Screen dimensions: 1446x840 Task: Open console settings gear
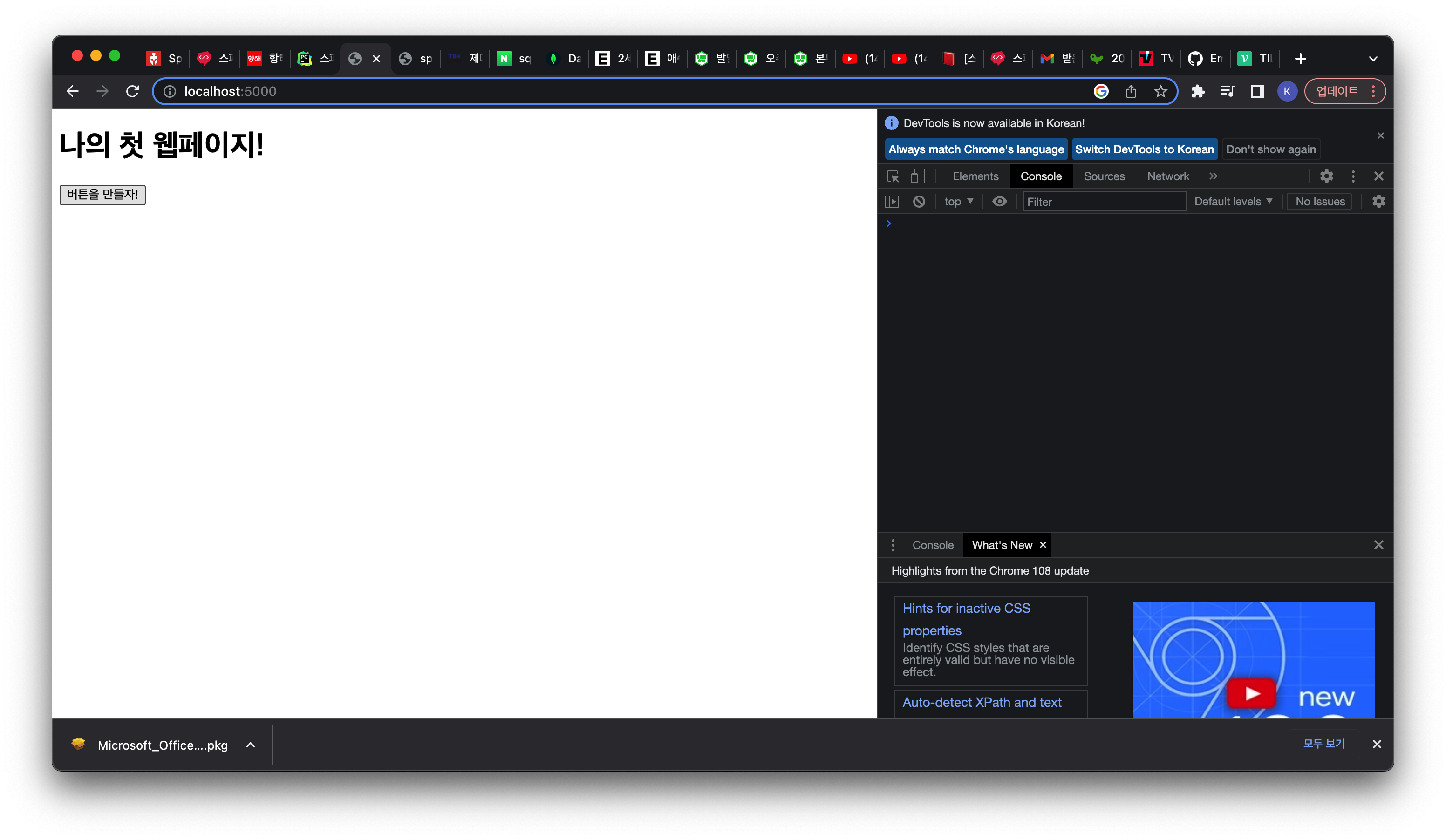pyautogui.click(x=1378, y=201)
